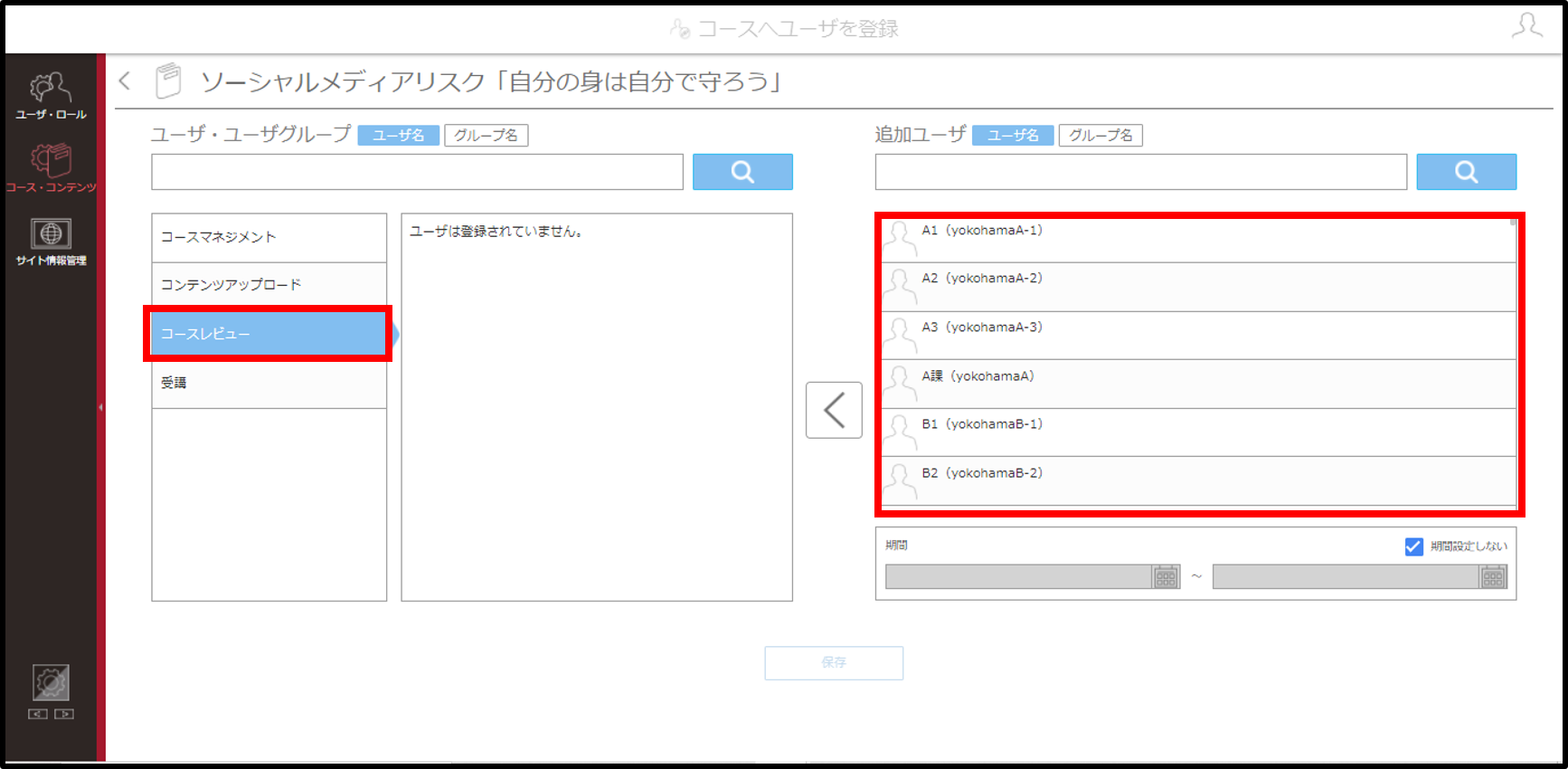
Task: Go back with the left chevron beside course title
Action: pyautogui.click(x=126, y=81)
